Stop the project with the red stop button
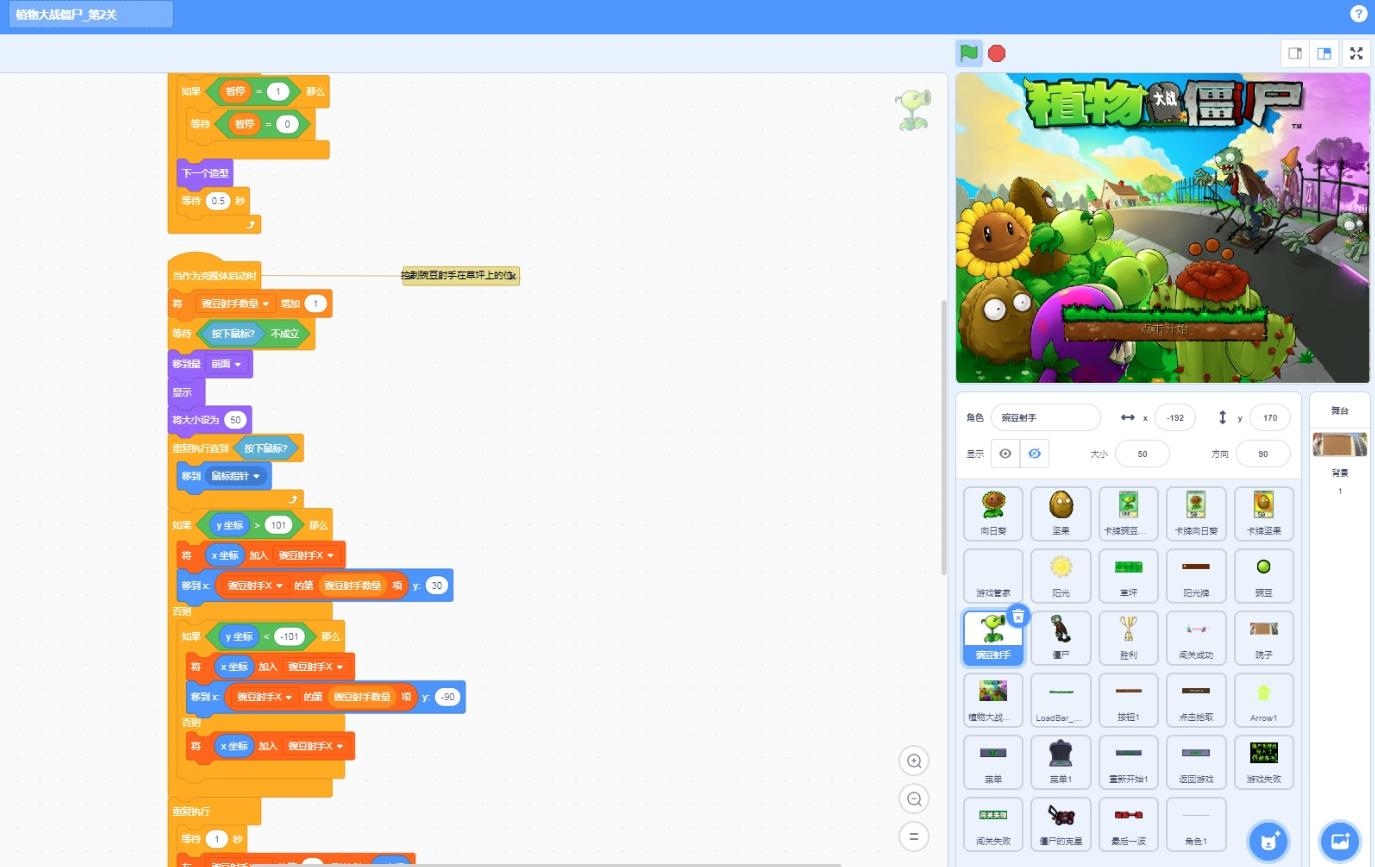 996,53
